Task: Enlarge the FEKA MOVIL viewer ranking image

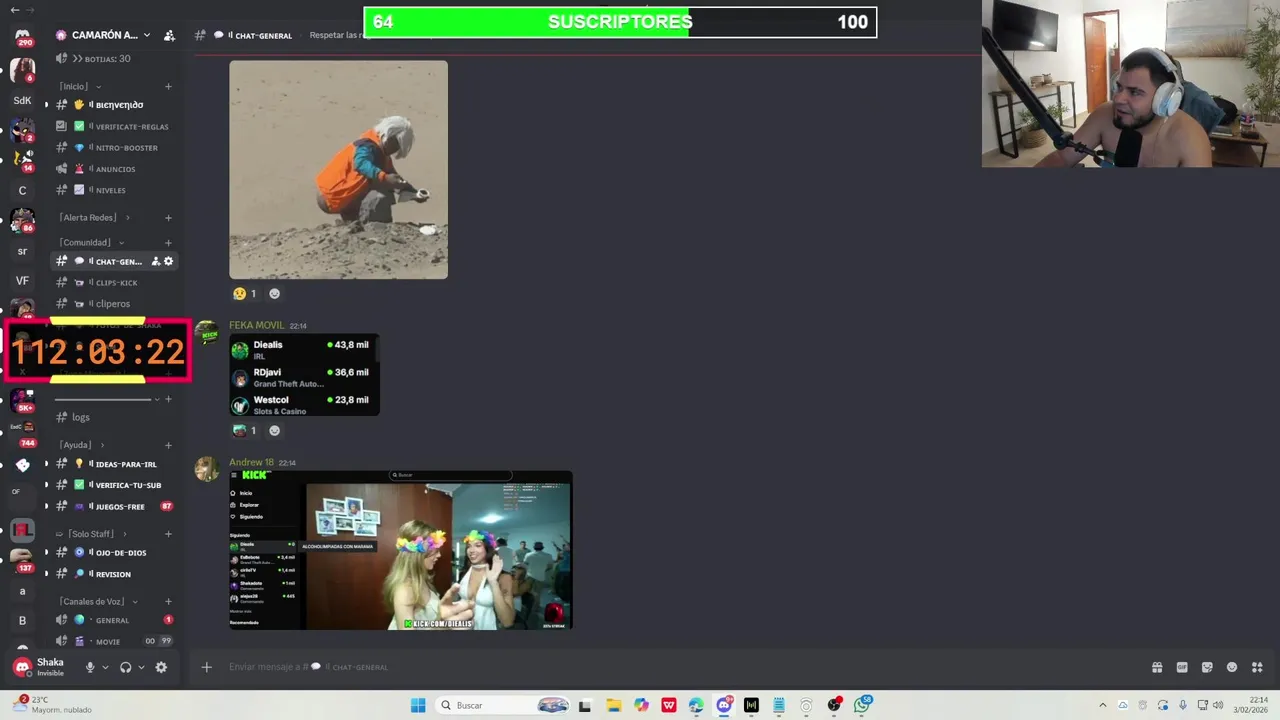Action: pyautogui.click(x=304, y=375)
